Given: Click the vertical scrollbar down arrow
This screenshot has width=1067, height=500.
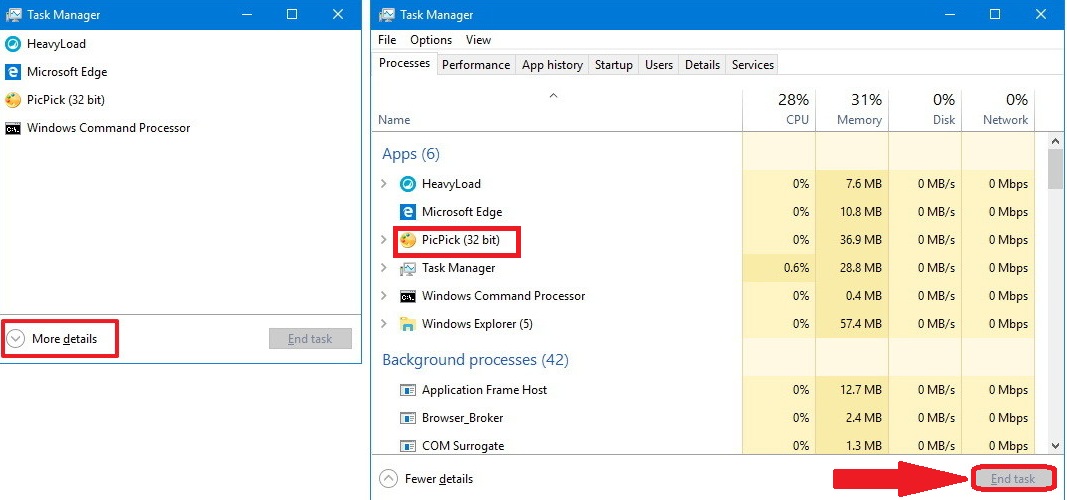Looking at the screenshot, I should click(1055, 445).
